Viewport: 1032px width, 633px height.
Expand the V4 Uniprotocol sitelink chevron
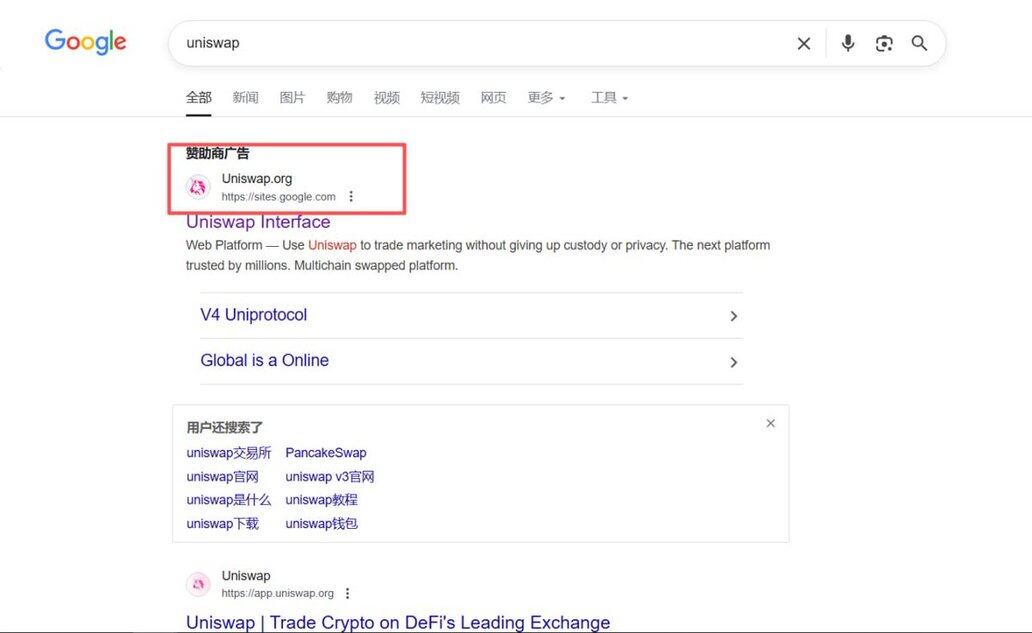(734, 316)
